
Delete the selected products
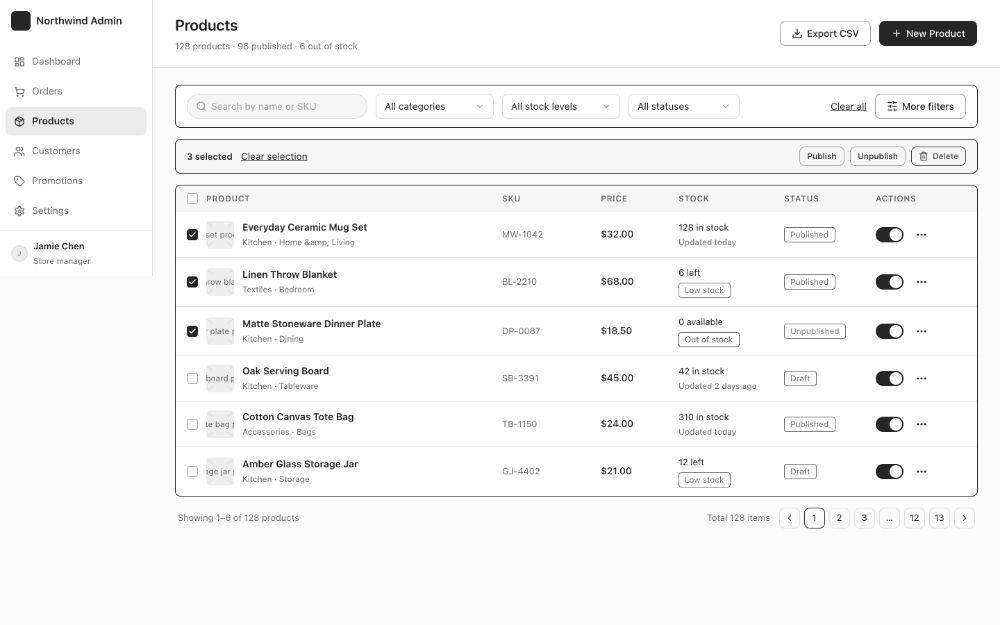coord(938,156)
